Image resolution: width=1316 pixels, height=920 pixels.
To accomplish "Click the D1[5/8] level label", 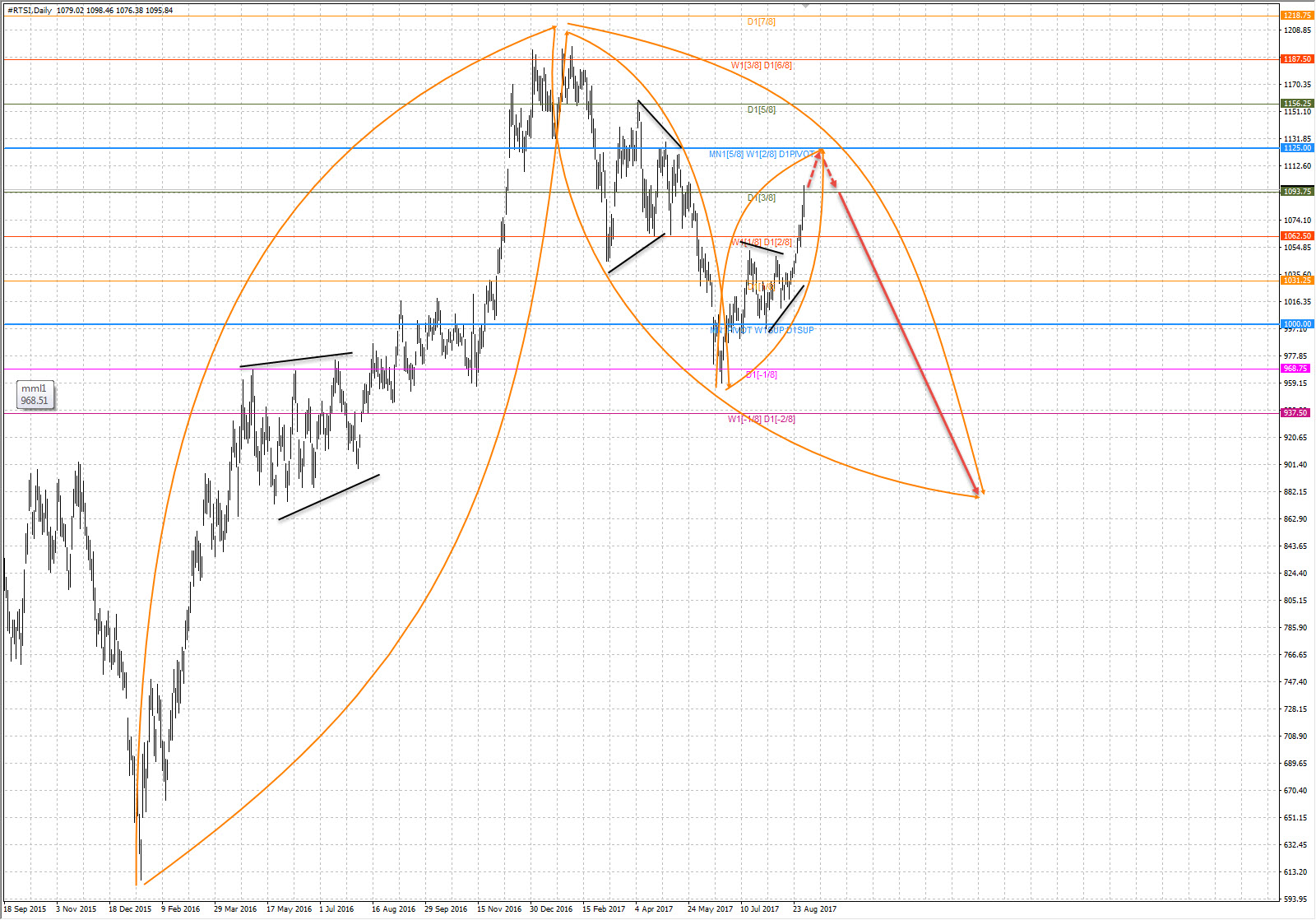I will point(761,109).
